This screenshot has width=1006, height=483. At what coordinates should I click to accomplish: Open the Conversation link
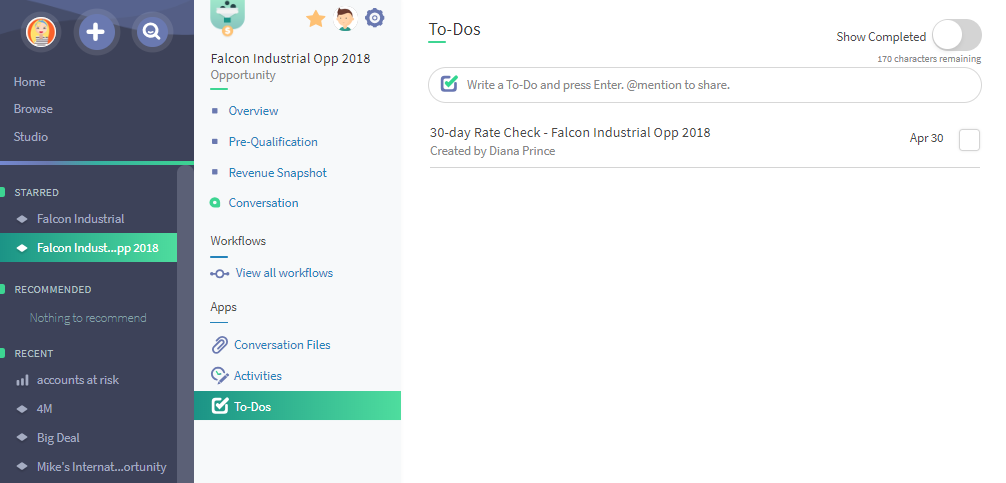click(x=264, y=203)
